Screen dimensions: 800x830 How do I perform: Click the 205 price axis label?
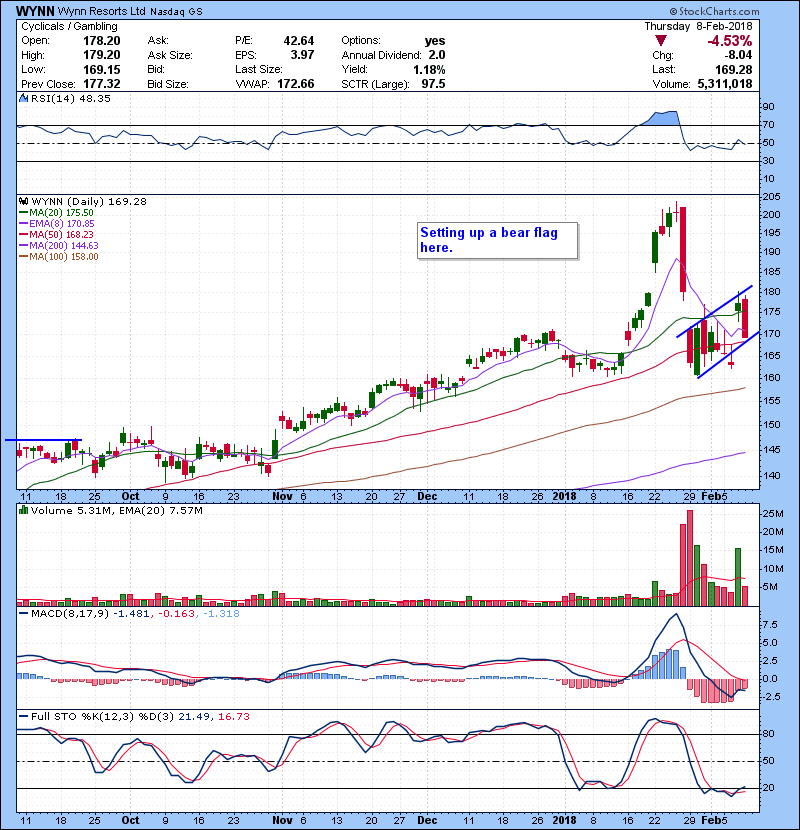(771, 196)
